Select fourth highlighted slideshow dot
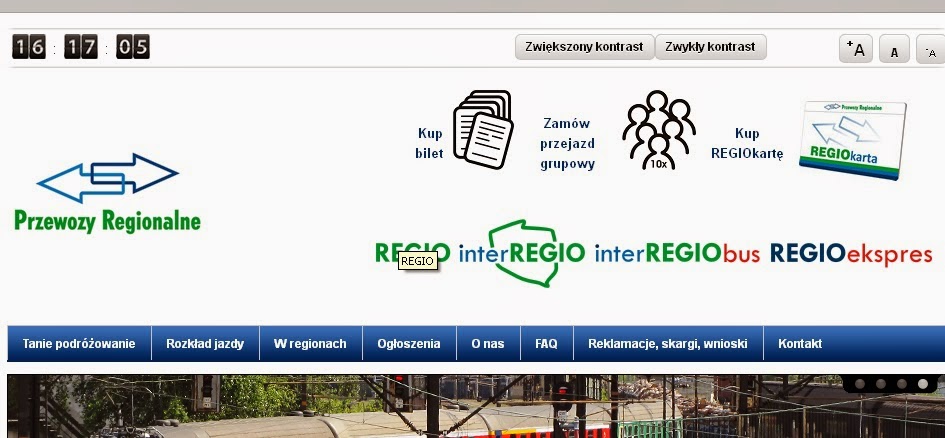Image resolution: width=945 pixels, height=438 pixels. 923,384
